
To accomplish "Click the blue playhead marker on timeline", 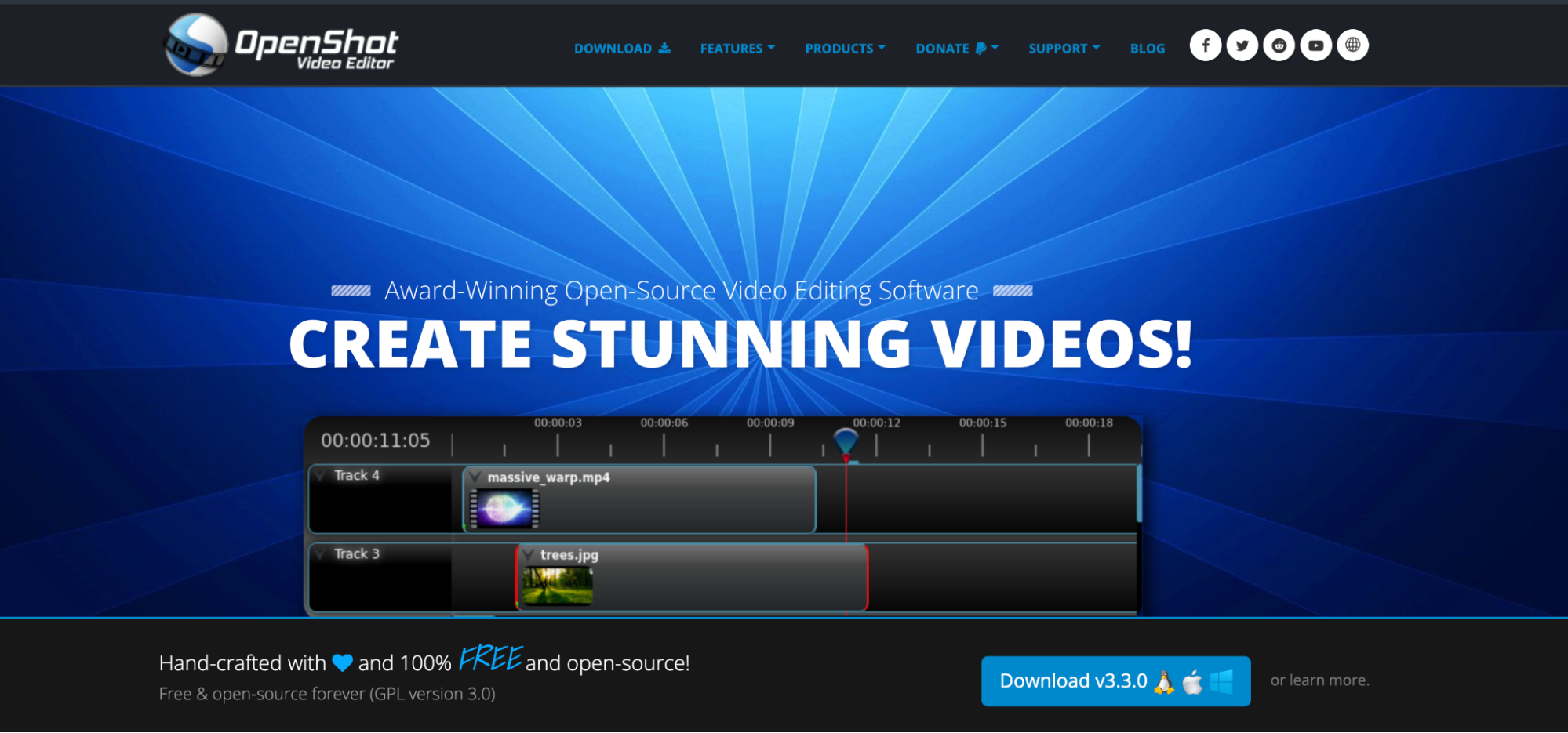I will pos(846,443).
